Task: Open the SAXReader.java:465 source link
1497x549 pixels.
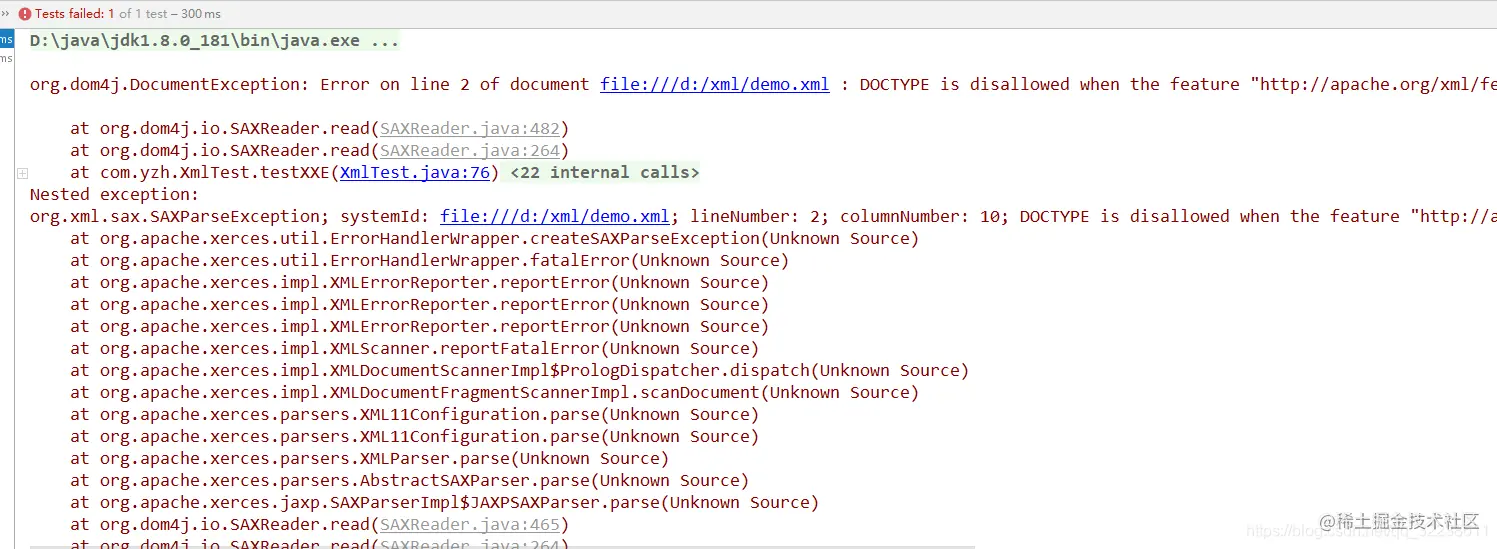Action: click(x=469, y=524)
